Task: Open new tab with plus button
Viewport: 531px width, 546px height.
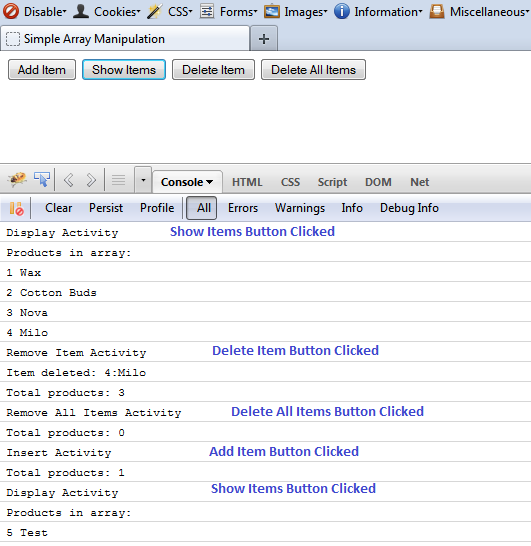Action: (264, 39)
